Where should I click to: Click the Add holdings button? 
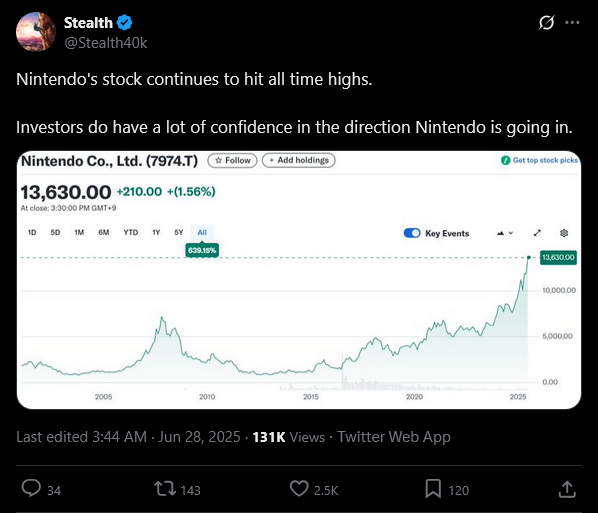[299, 161]
